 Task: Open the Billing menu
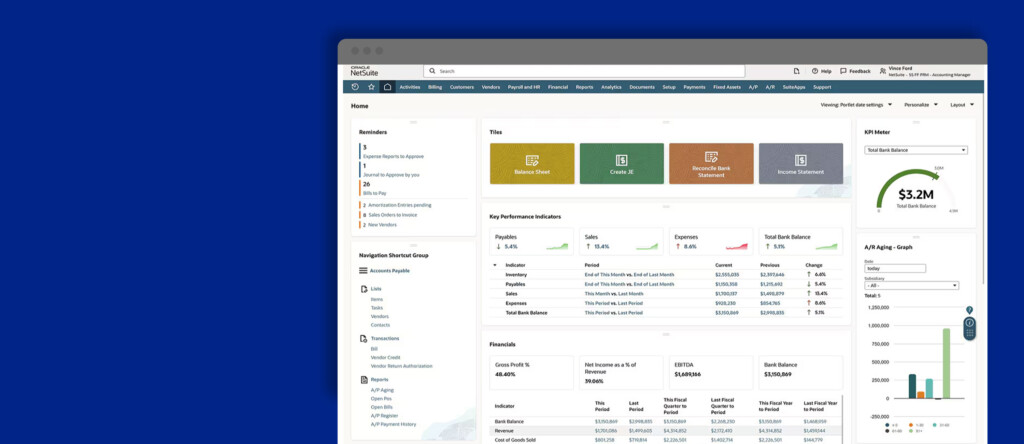click(435, 87)
